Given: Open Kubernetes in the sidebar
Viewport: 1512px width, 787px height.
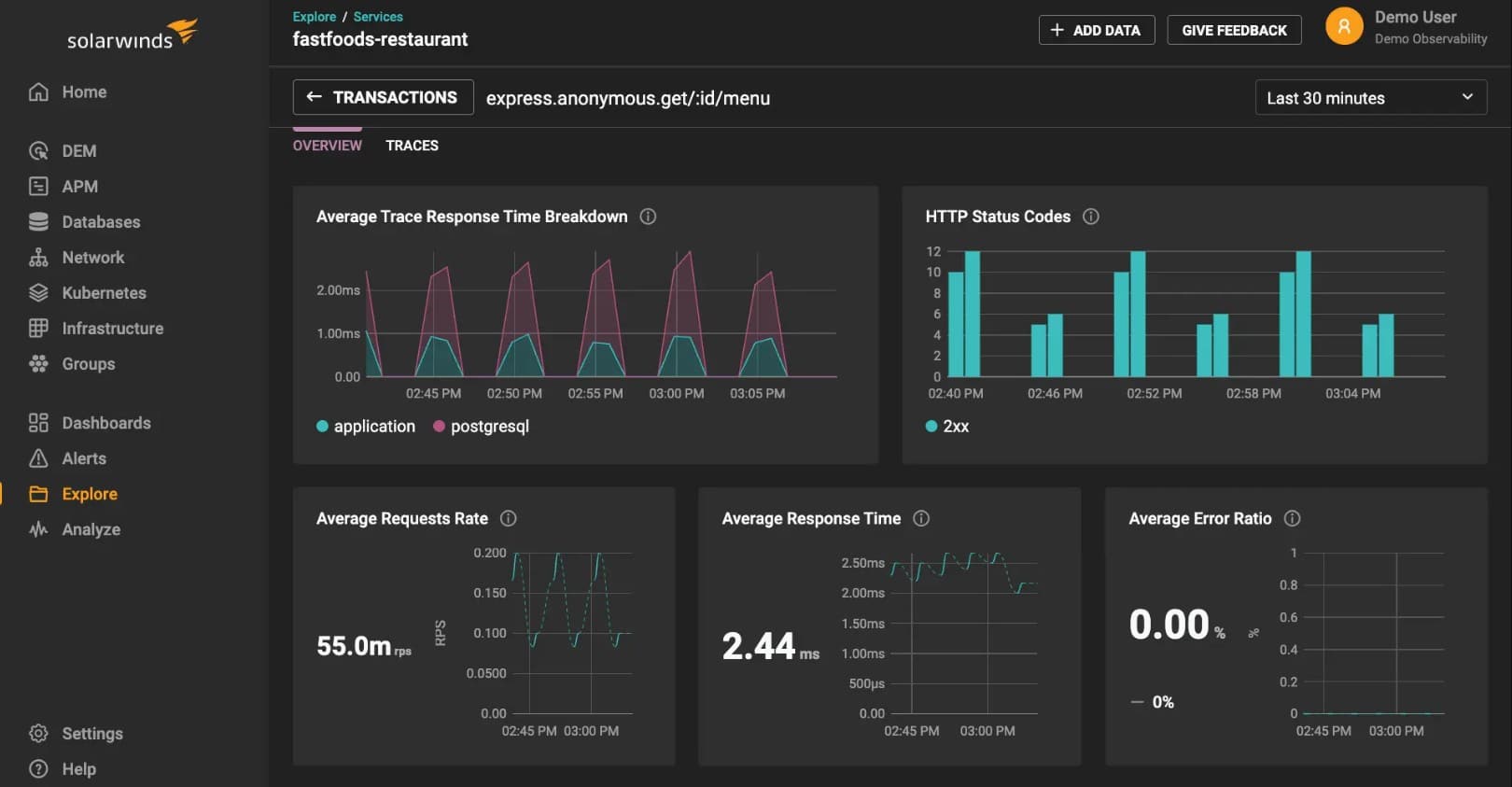Looking at the screenshot, I should 104,292.
